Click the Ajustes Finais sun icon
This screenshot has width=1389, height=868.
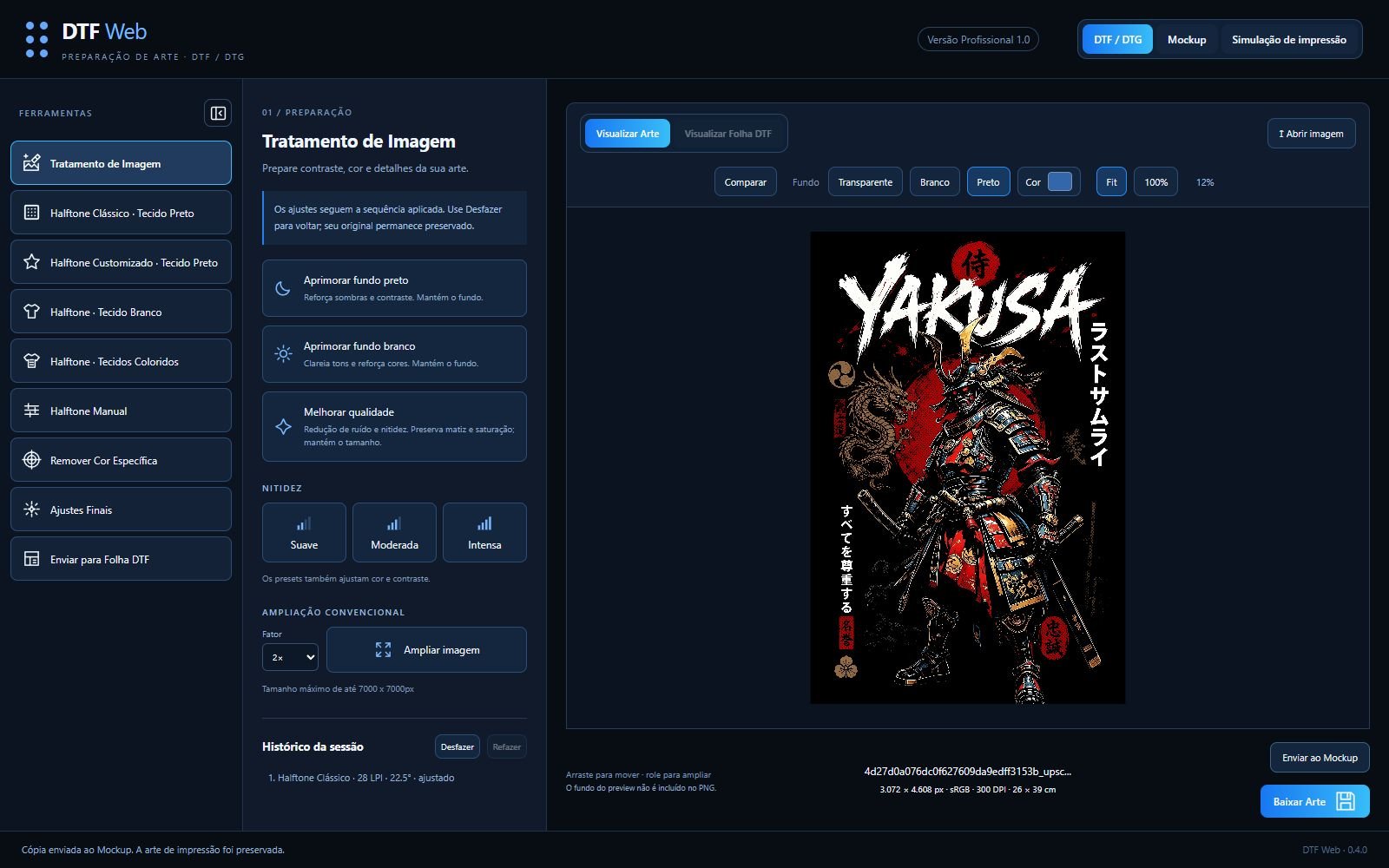click(32, 510)
